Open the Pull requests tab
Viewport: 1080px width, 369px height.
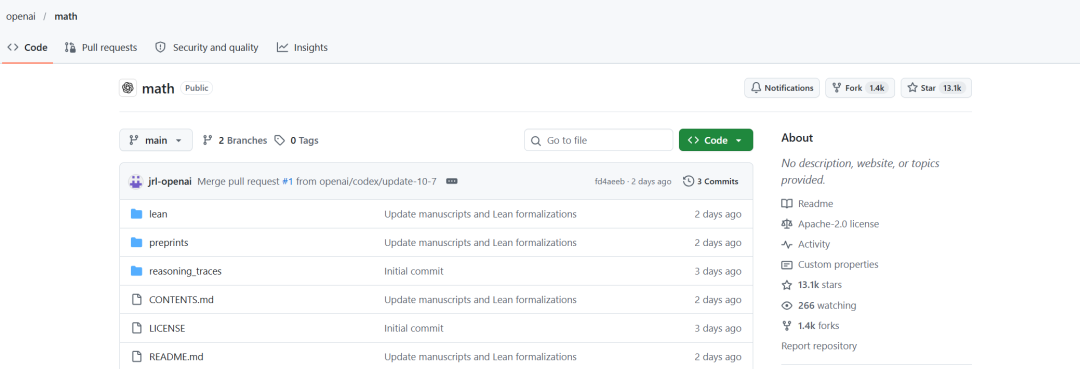(101, 48)
